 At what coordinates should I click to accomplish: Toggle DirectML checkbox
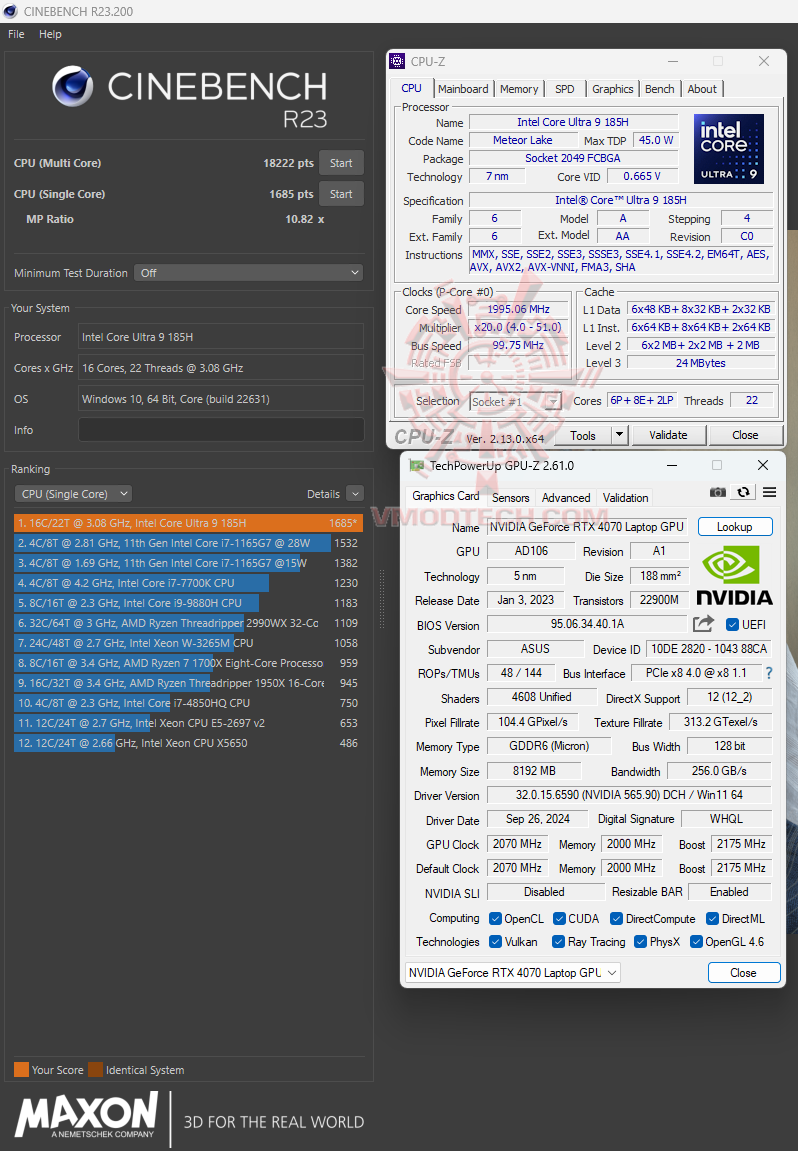pos(712,919)
